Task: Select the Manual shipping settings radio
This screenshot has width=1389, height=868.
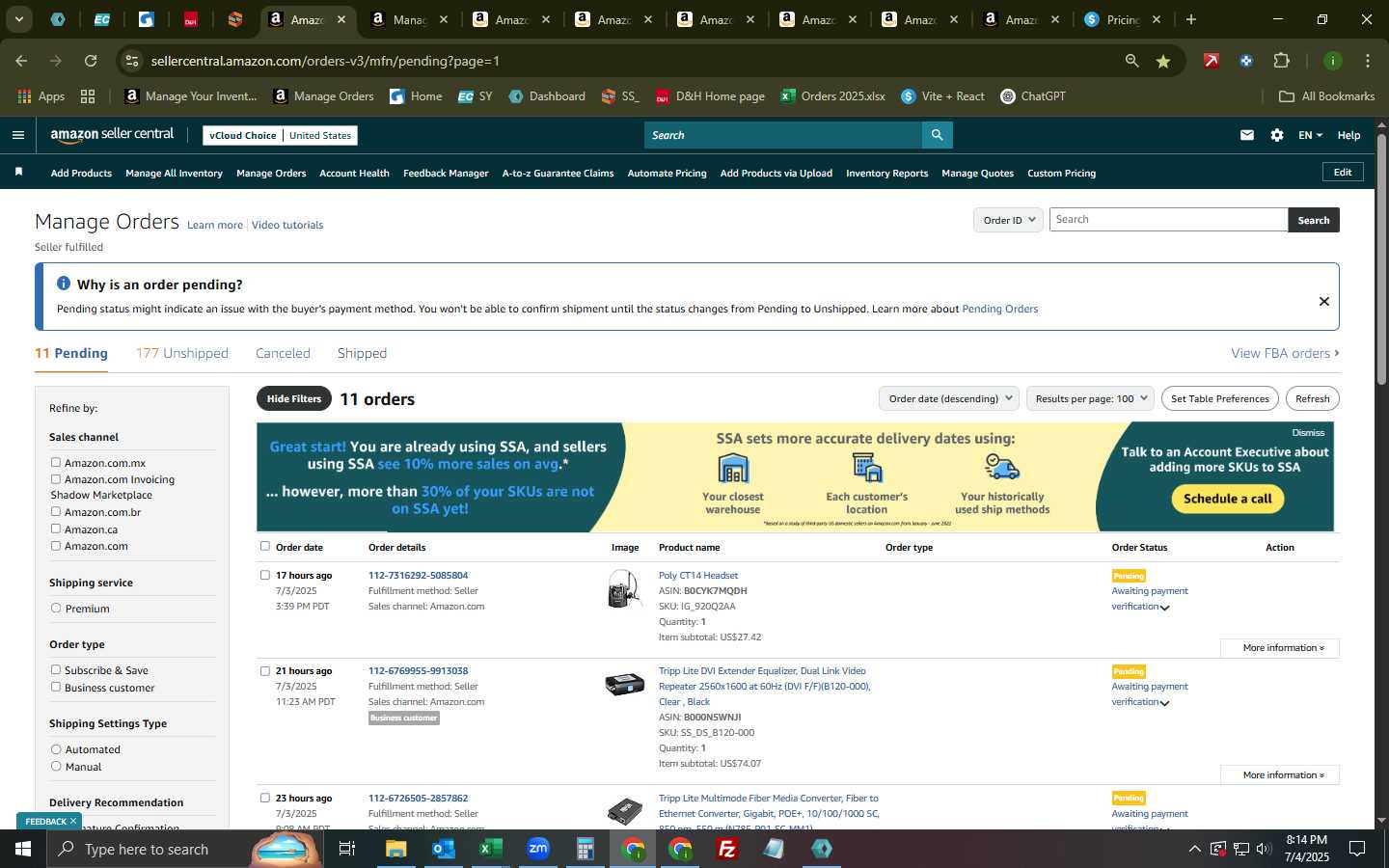Action: tap(56, 766)
